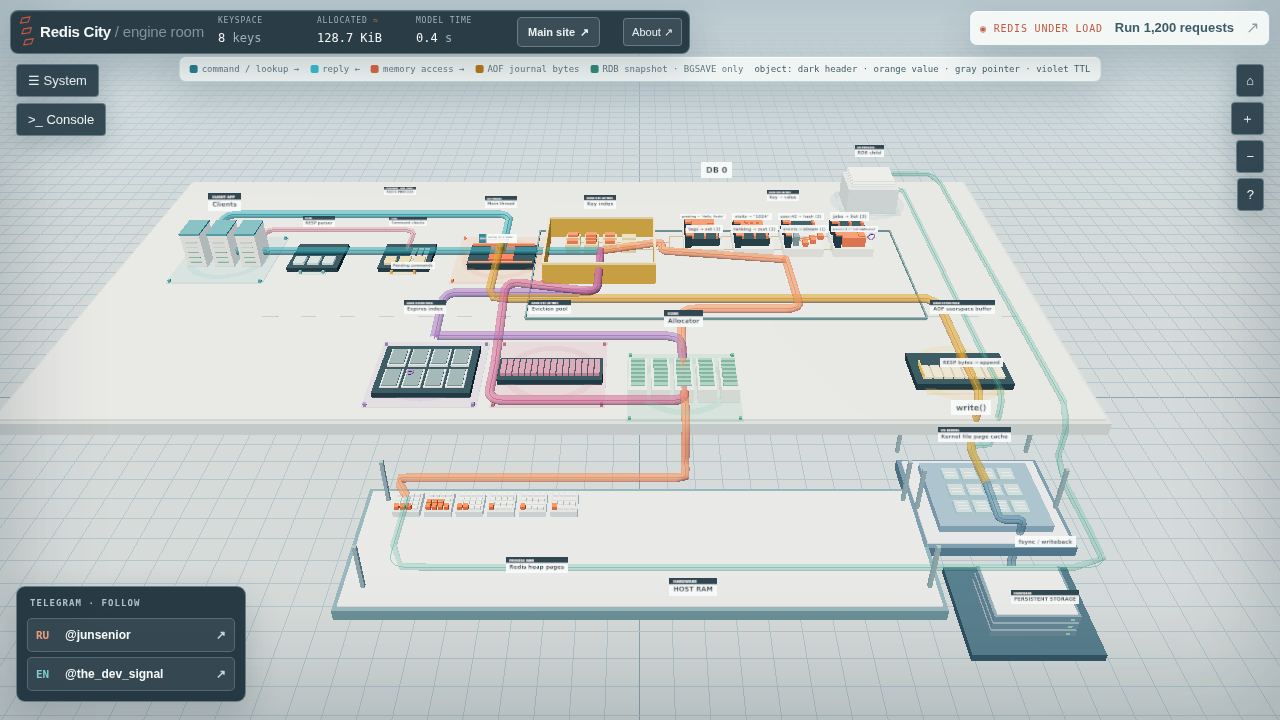Reset the camera with the home icon

pyautogui.click(x=1250, y=81)
